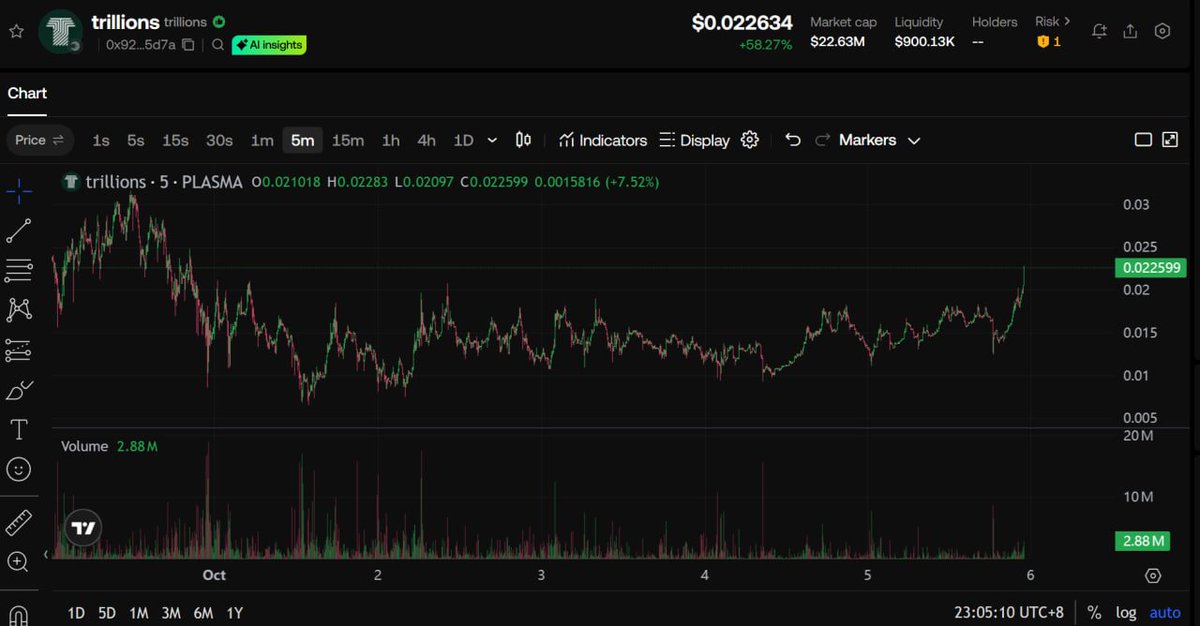
Task: Select the 30s interval
Action: 219,141
